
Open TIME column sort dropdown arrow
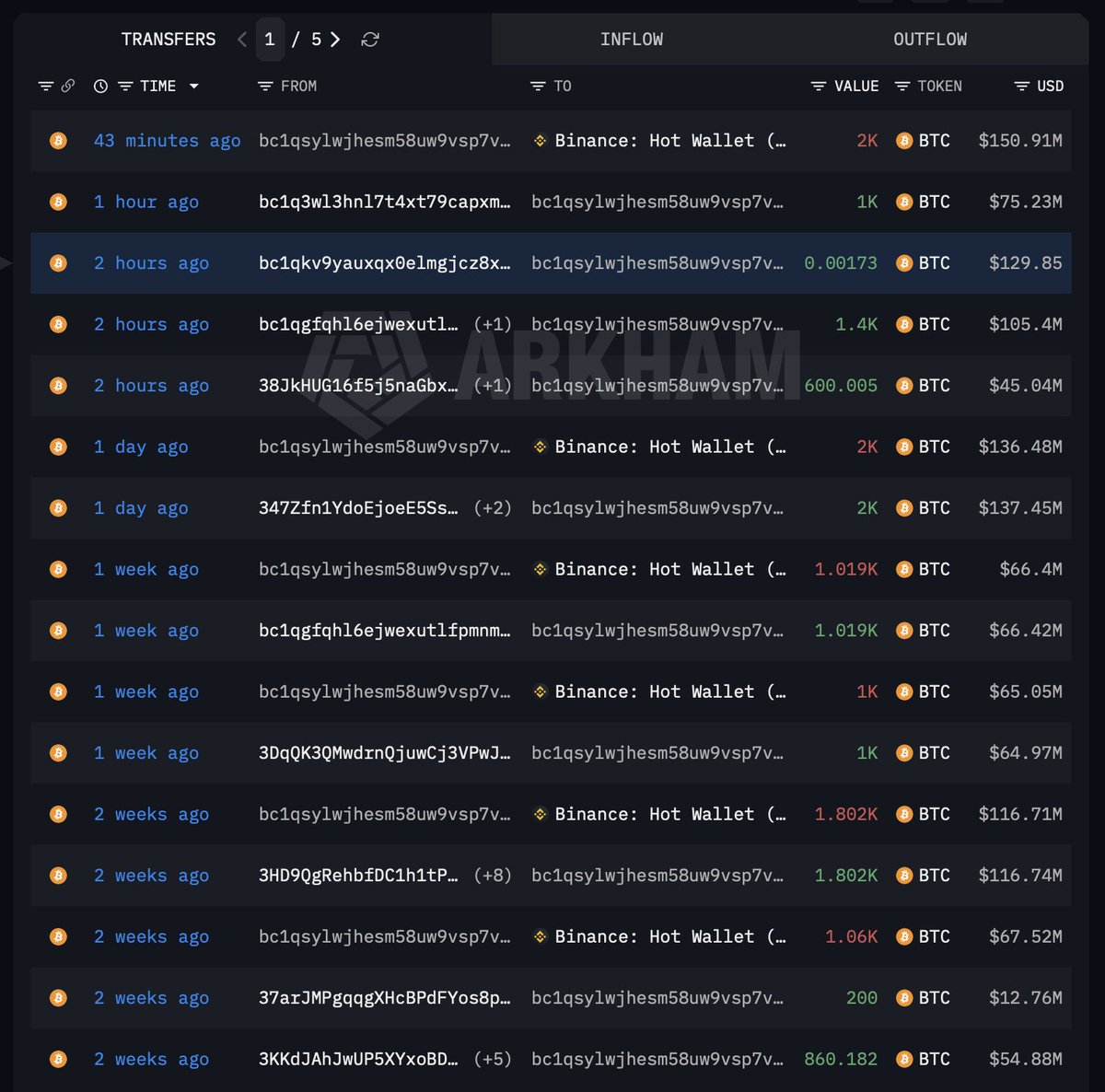(193, 86)
